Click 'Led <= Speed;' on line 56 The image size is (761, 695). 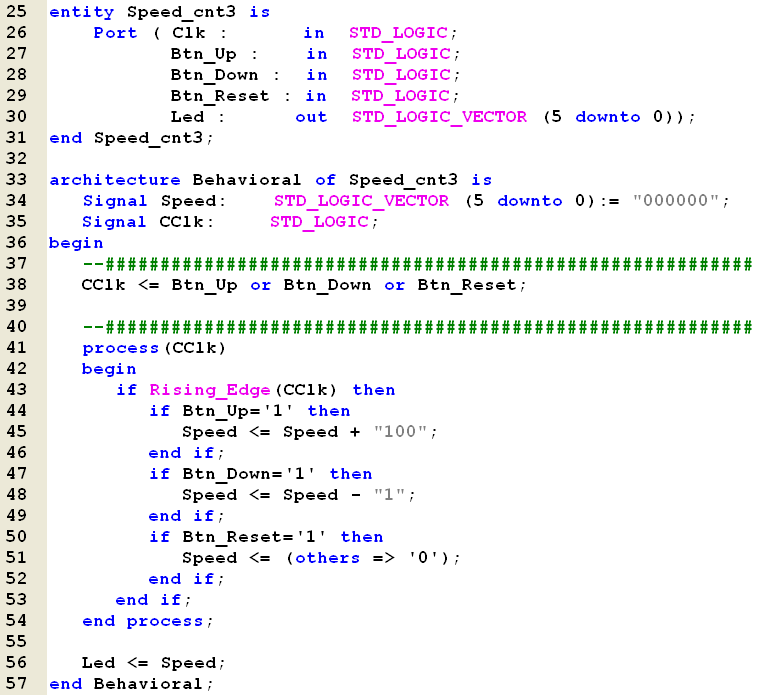[153, 663]
